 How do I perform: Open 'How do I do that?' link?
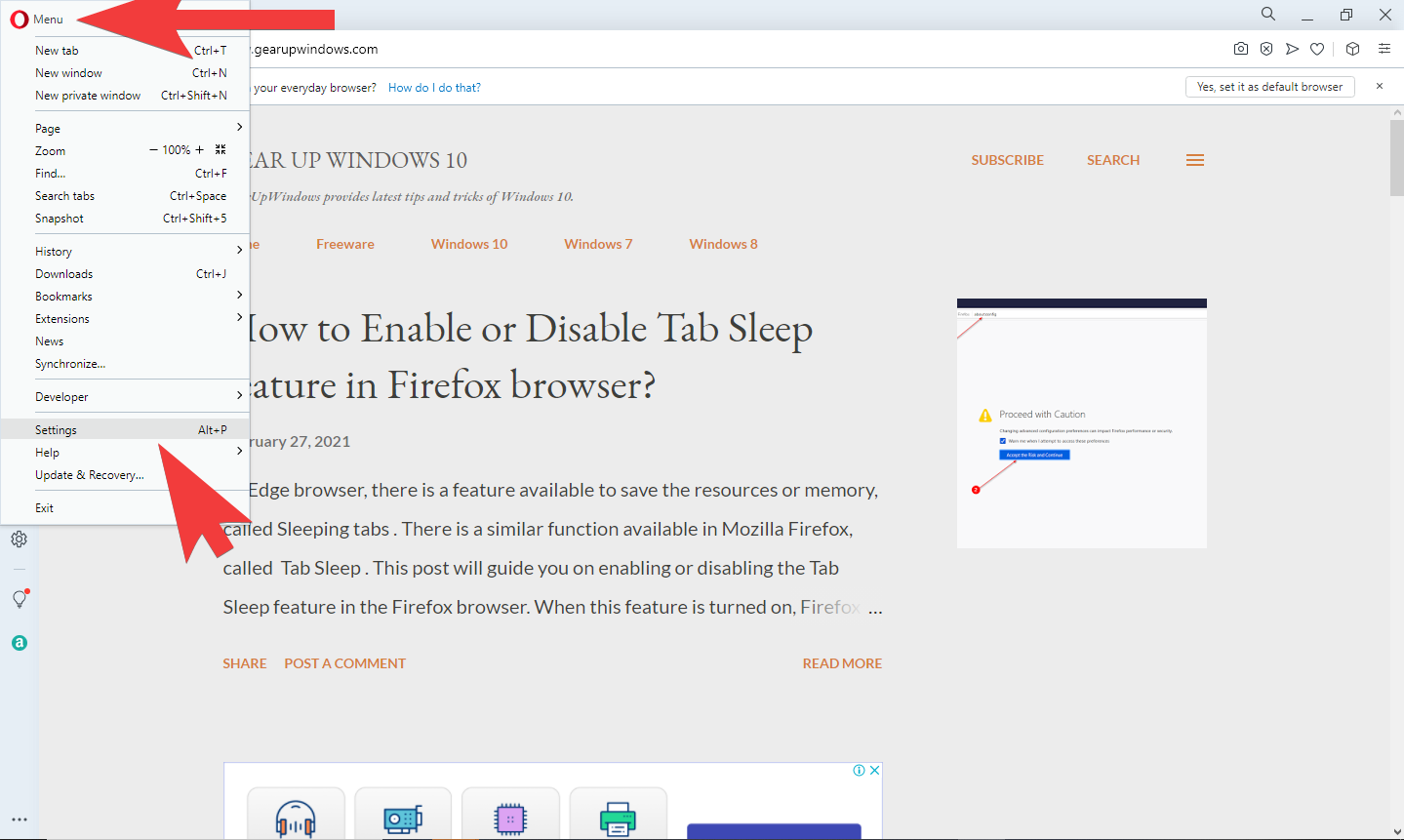(x=434, y=87)
